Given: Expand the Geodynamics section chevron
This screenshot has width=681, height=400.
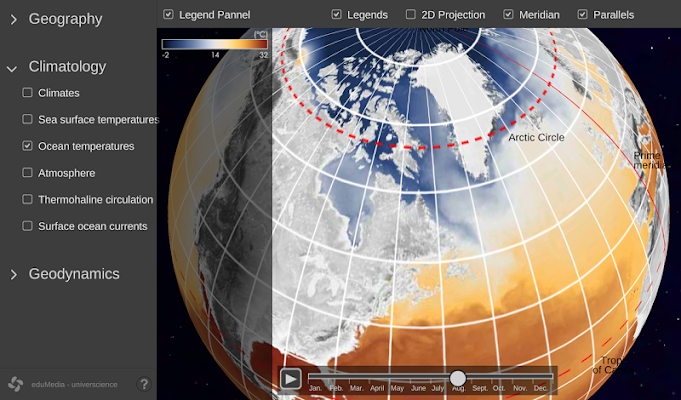Looking at the screenshot, I should (x=13, y=274).
